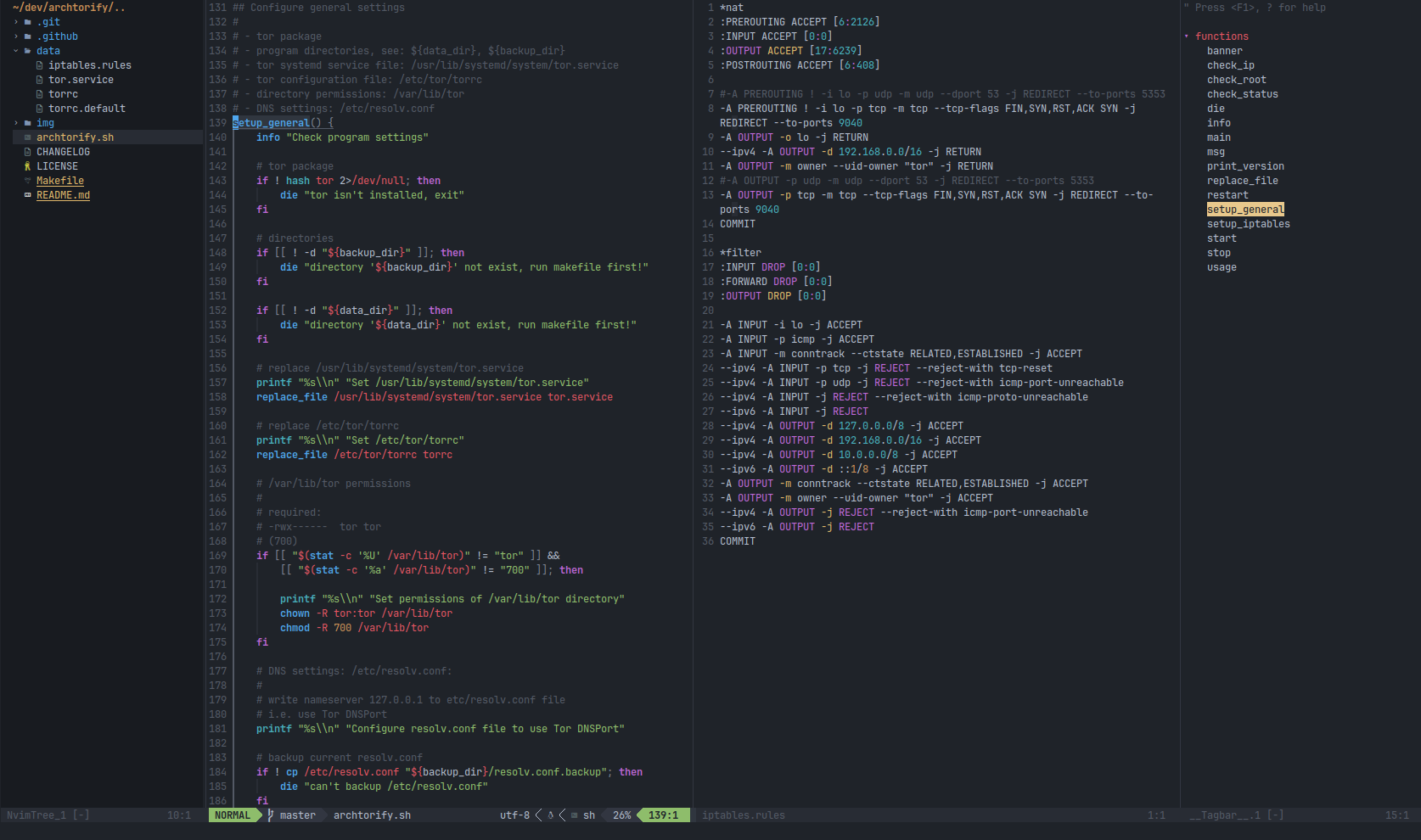The height and width of the screenshot is (840, 1421).
Task: Jump to msg function in Tagbar
Action: 1216,152
